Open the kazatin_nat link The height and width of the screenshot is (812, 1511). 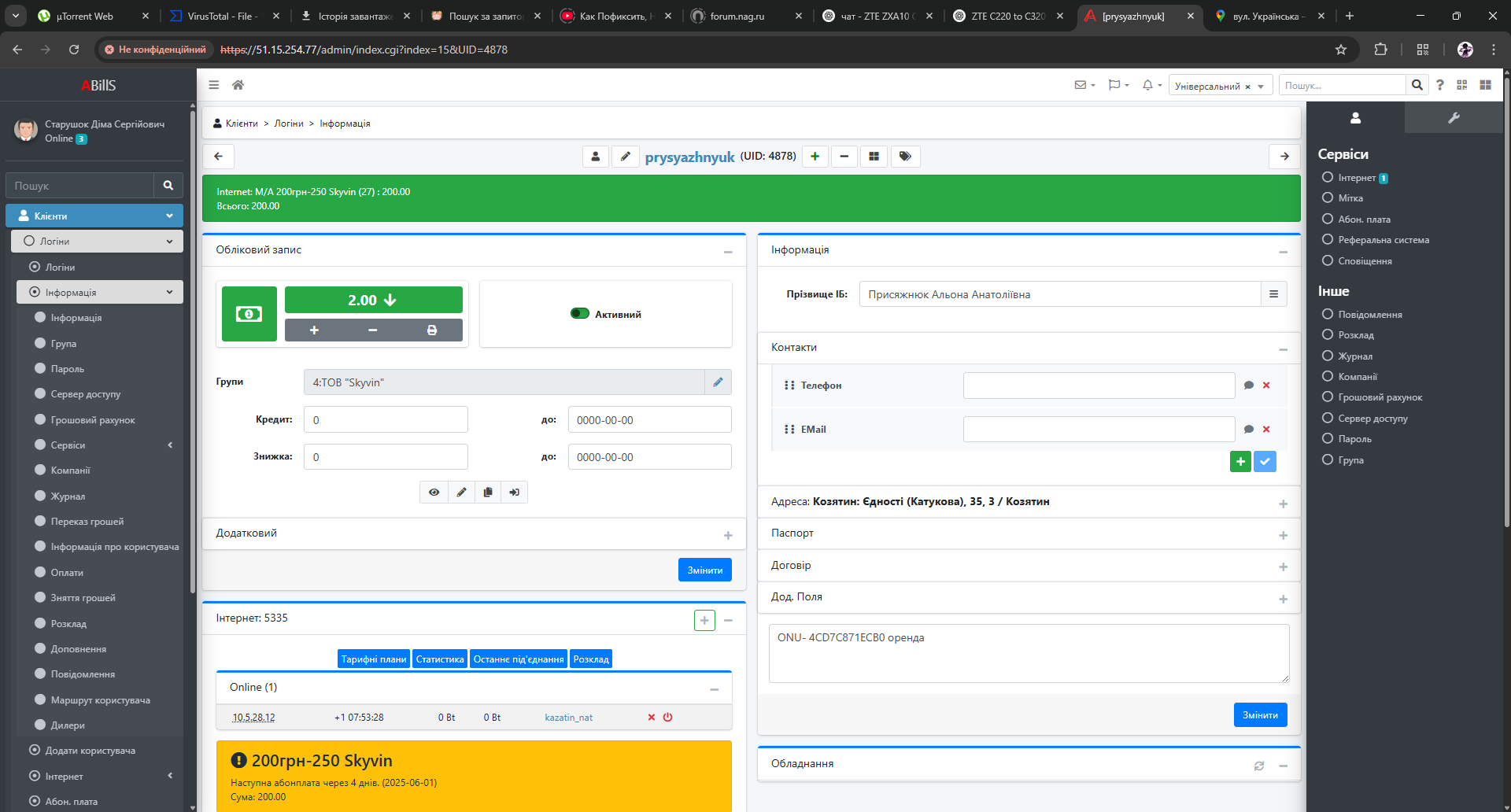pos(568,718)
